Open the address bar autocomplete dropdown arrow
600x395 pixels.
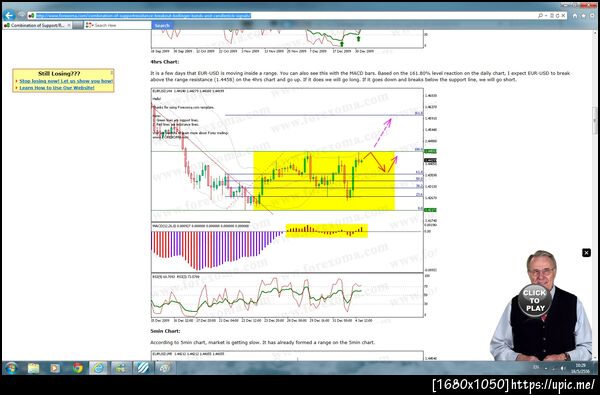pyautogui.click(x=546, y=16)
